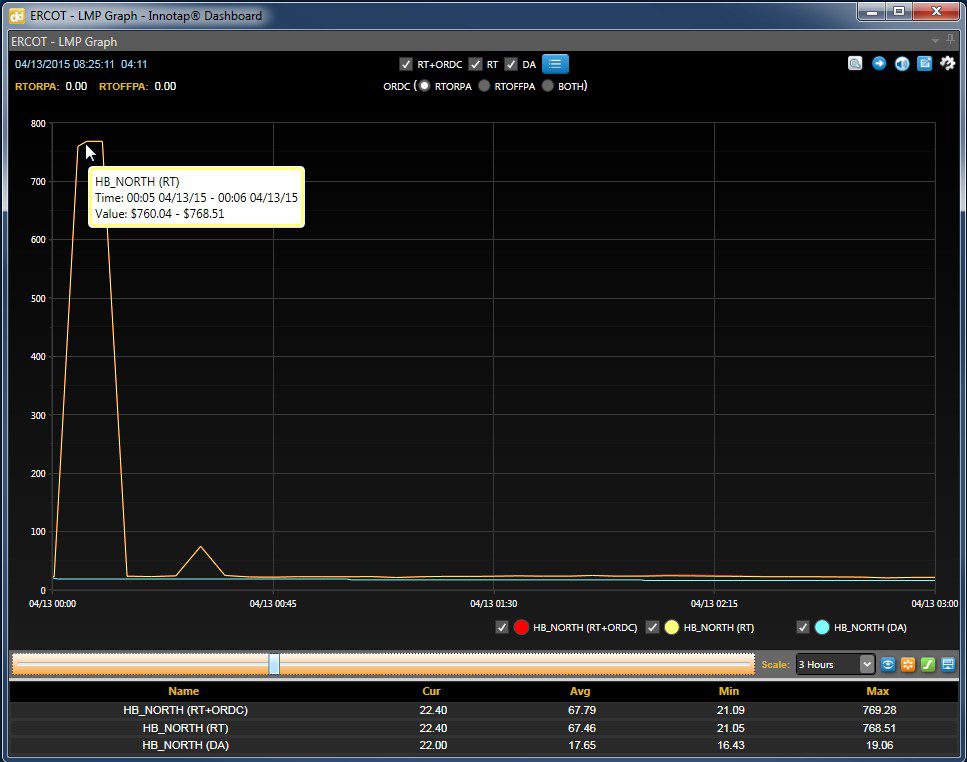Click the blue list view button
This screenshot has height=762, width=967.
[x=555, y=64]
